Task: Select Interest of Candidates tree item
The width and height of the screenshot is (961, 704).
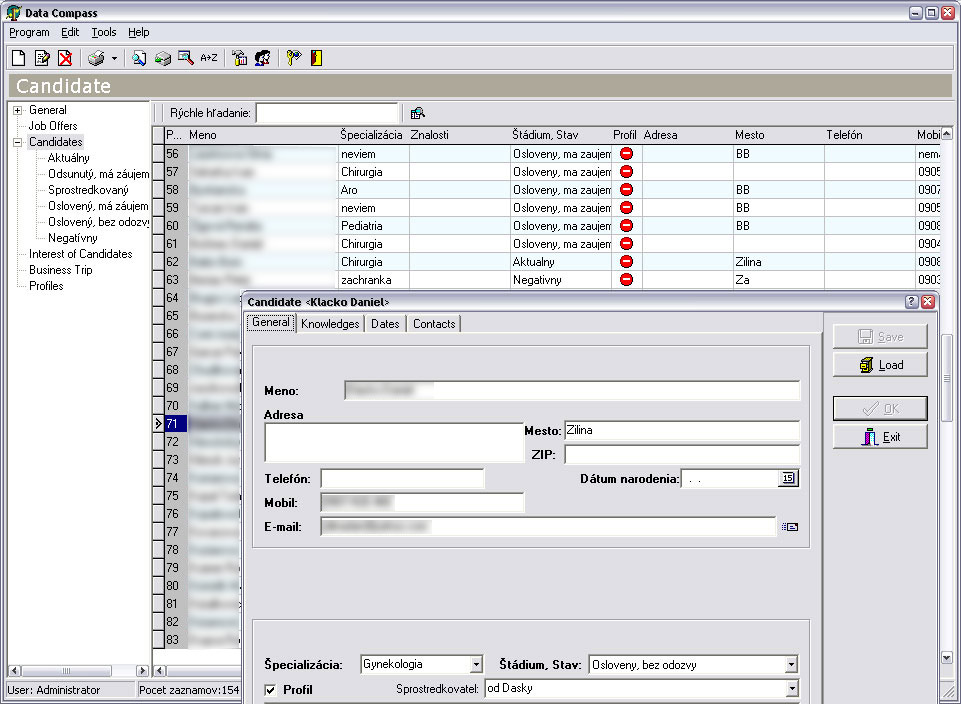Action: [80, 254]
